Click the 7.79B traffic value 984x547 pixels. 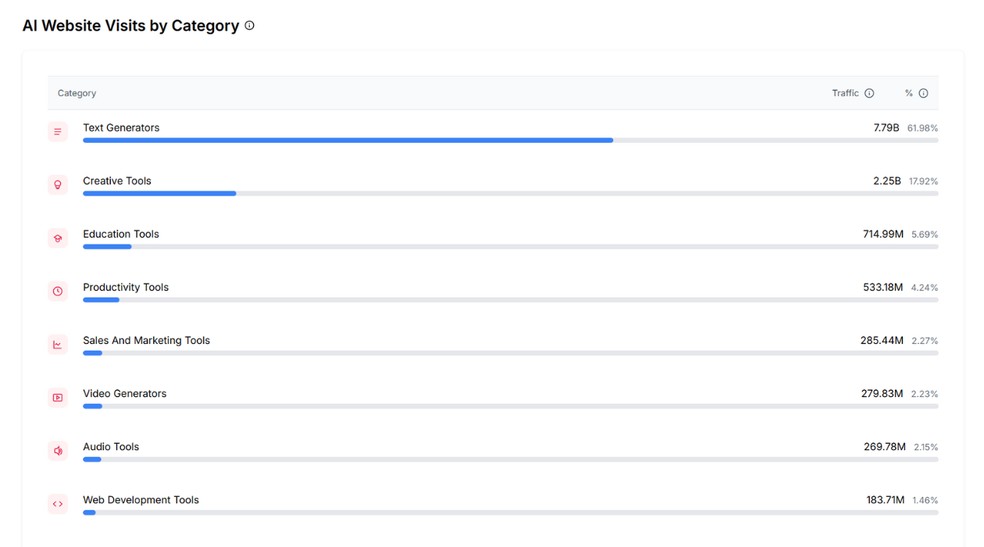[x=886, y=128]
